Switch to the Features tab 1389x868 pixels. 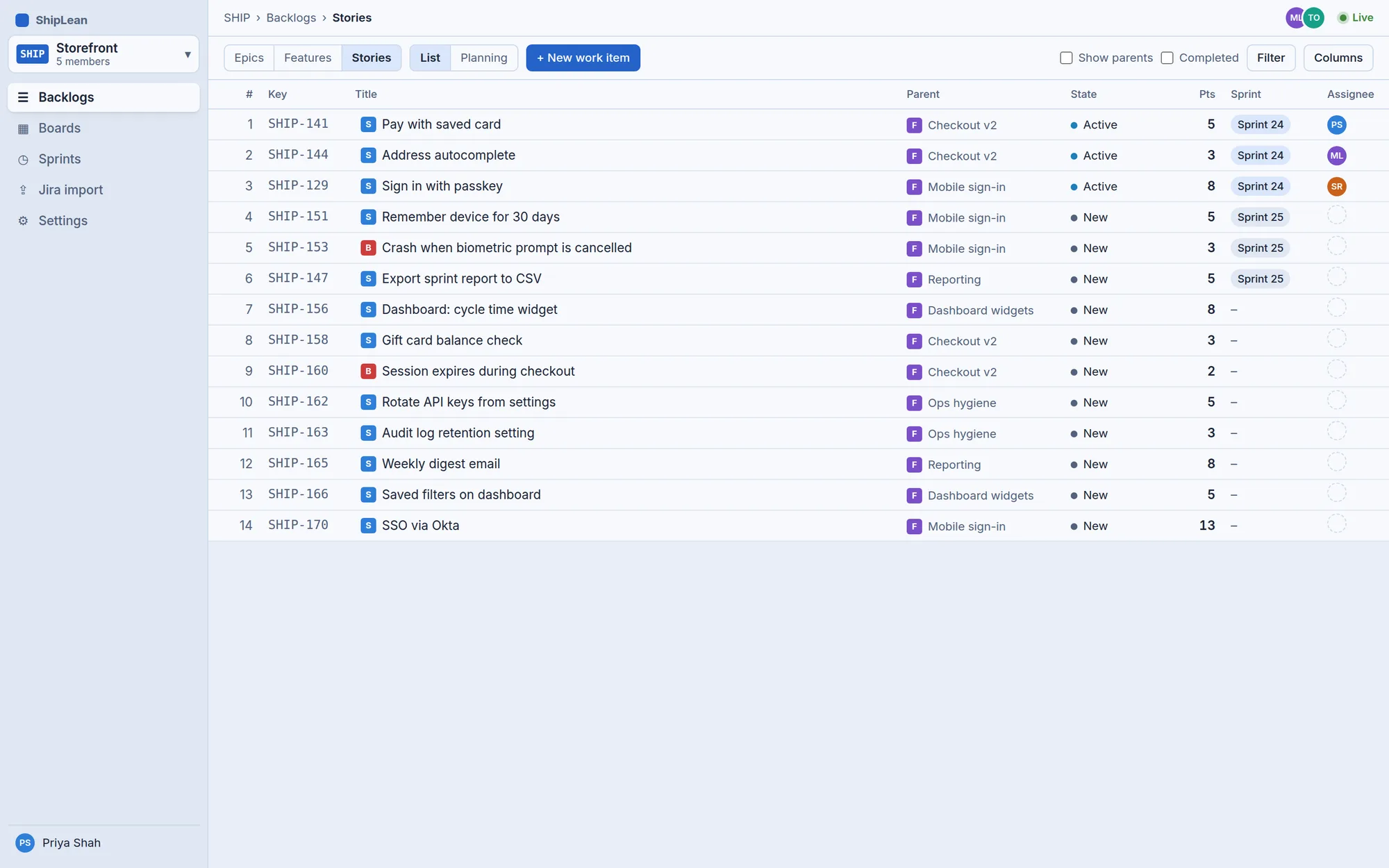[x=308, y=58]
